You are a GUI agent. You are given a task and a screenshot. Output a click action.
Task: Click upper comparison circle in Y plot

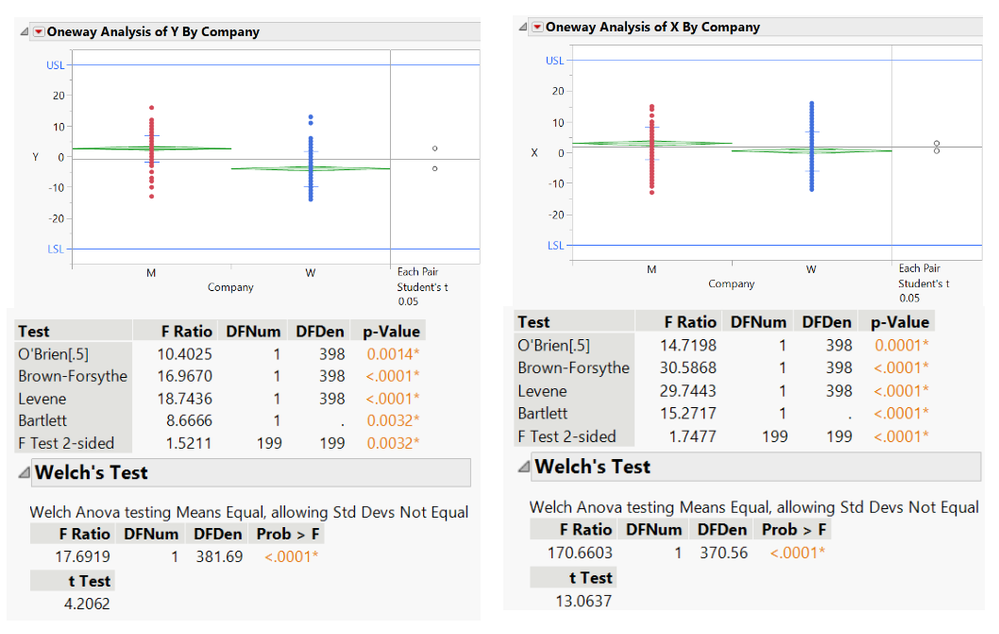coord(435,148)
